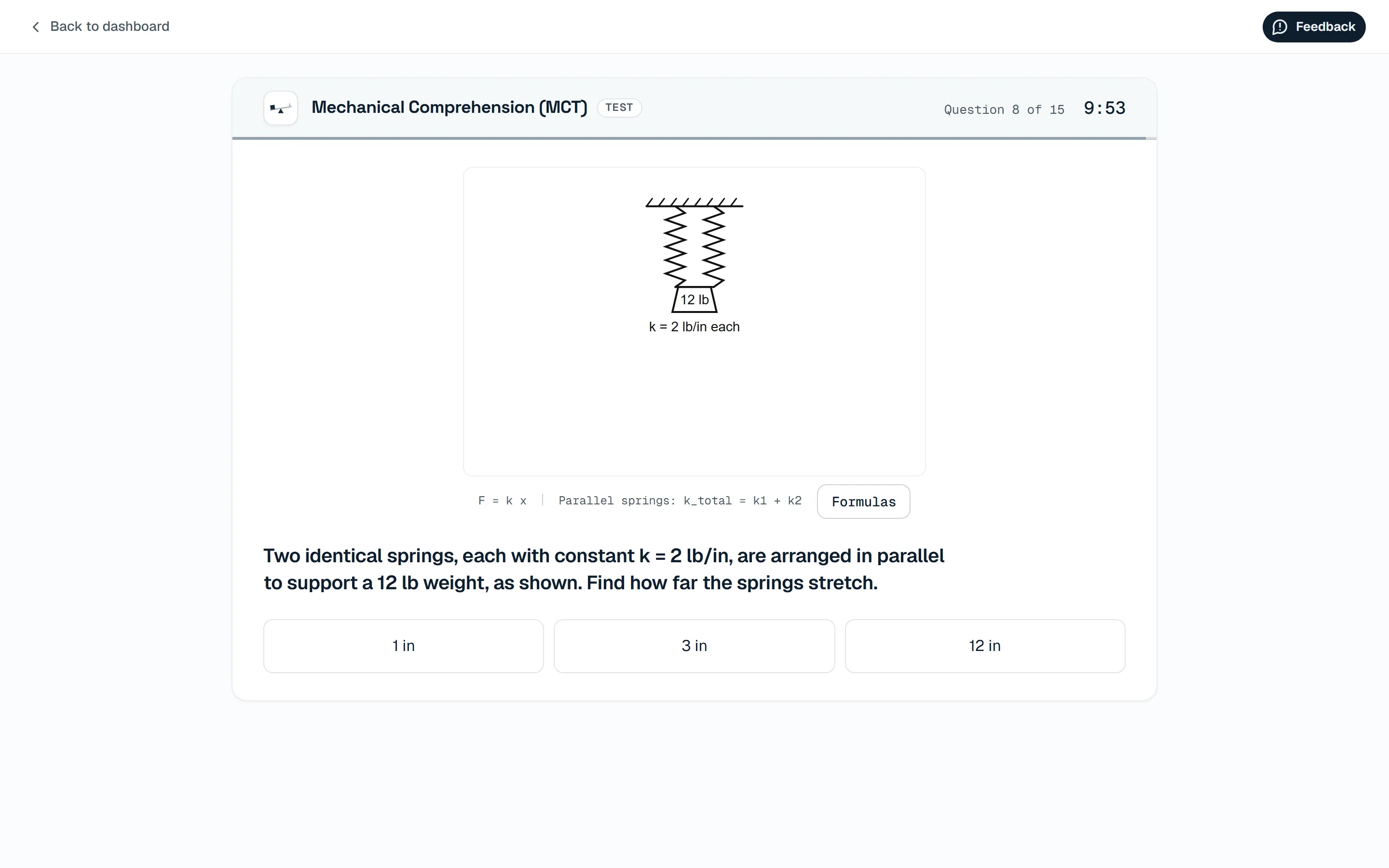Open the Feedback button
Image resolution: width=1389 pixels, height=868 pixels.
pyautogui.click(x=1313, y=27)
